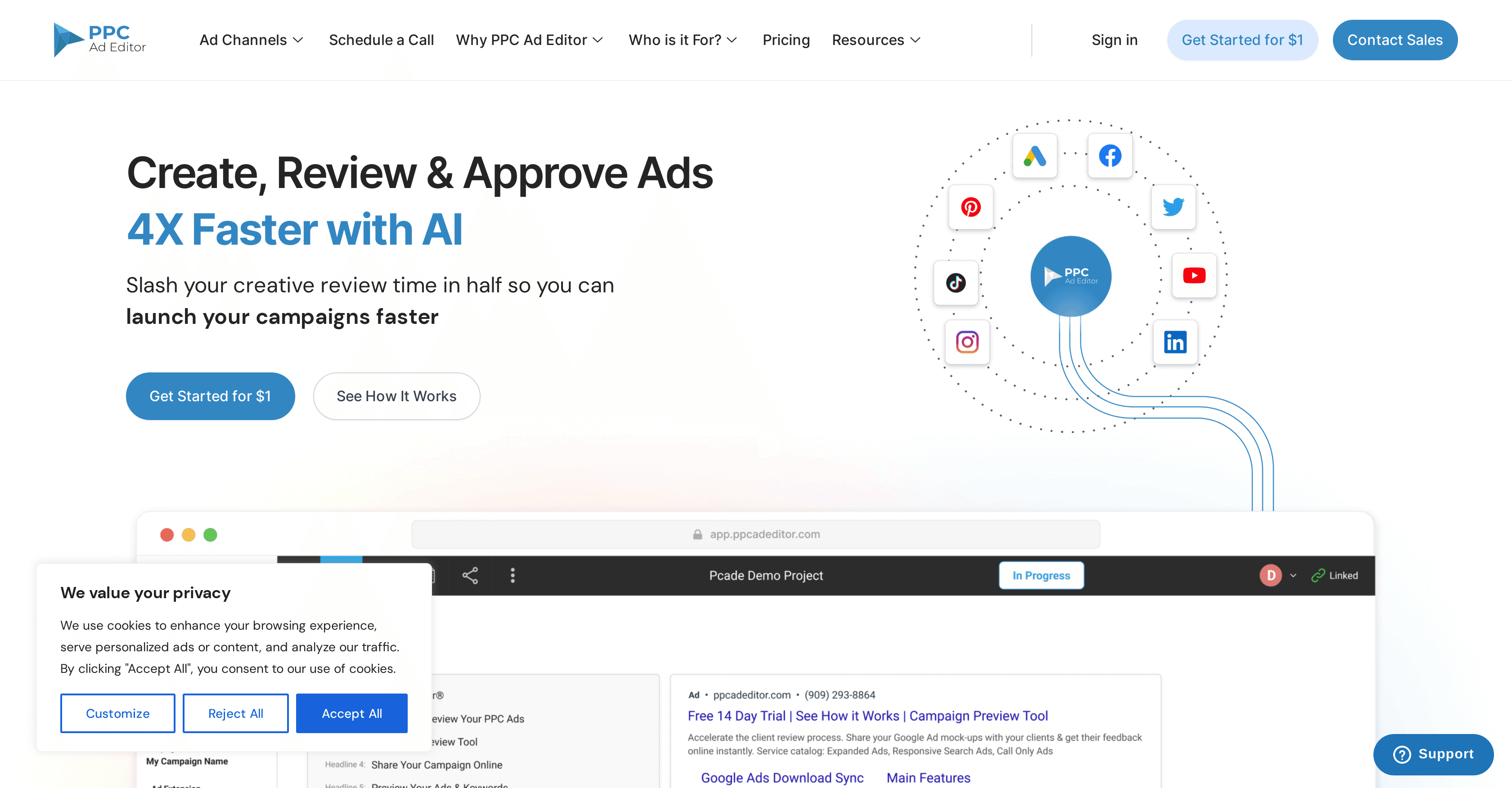
Task: Open the Pricing page from the navigation
Action: (x=786, y=40)
